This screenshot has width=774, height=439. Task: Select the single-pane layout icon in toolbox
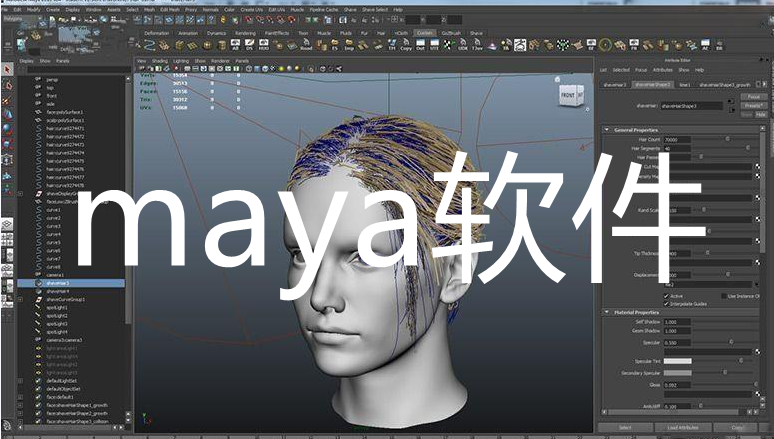coord(7,225)
